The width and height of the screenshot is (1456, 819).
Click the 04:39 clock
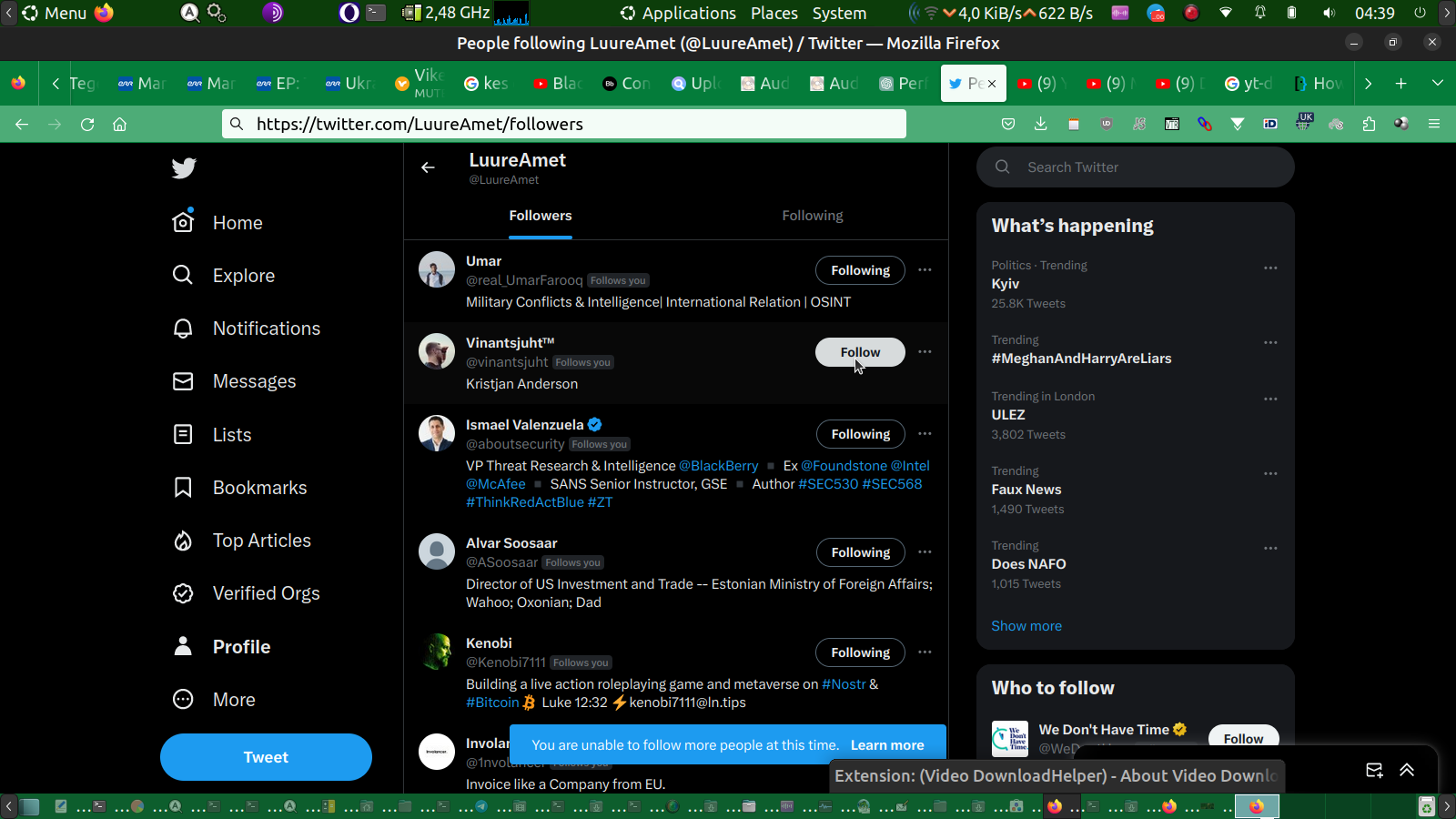tap(1374, 14)
